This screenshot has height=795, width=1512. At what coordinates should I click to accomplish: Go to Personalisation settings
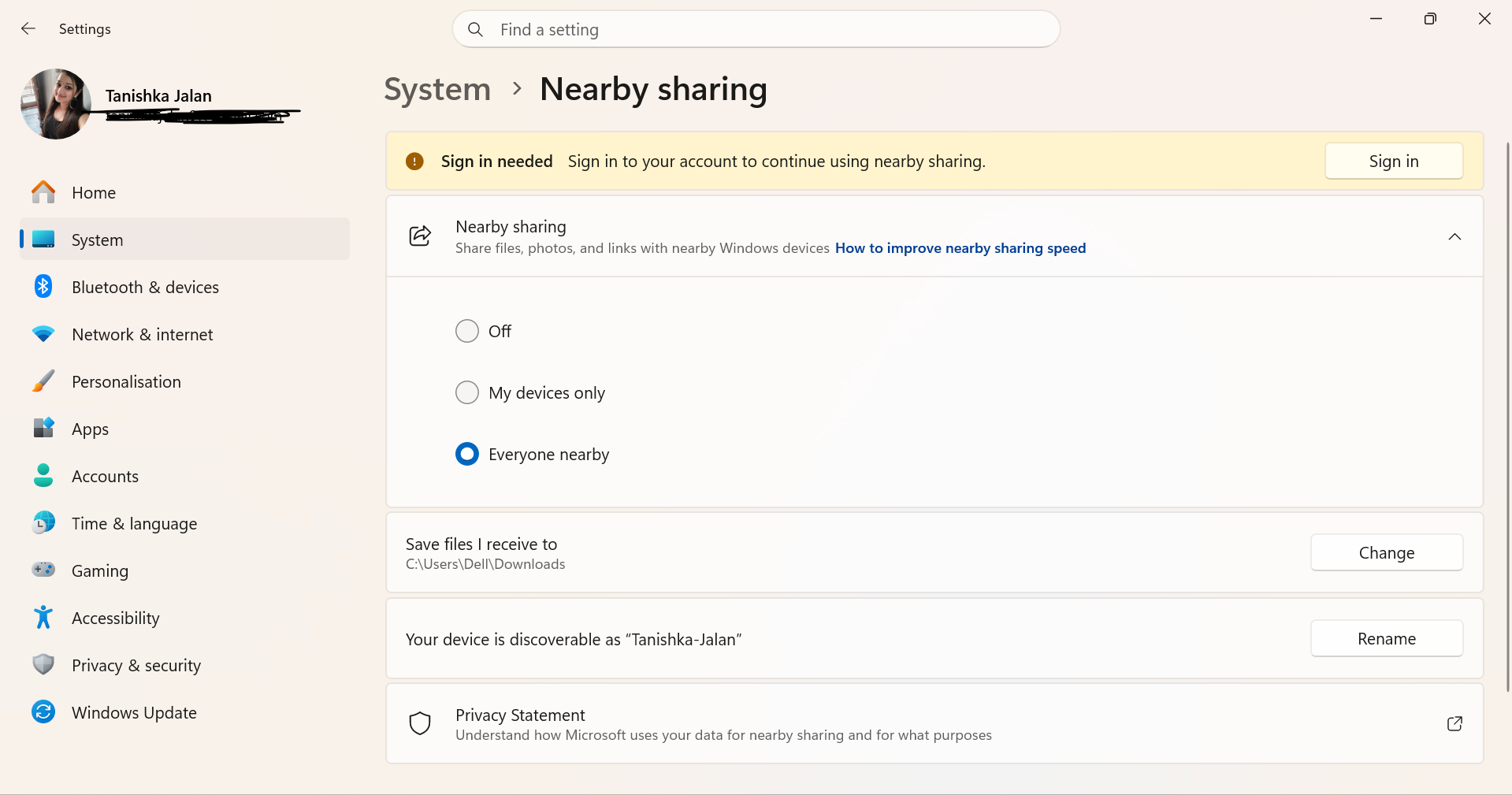(184, 381)
